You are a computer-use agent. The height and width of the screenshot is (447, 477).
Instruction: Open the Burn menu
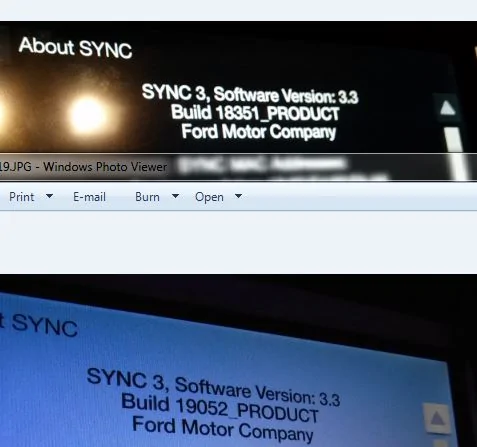[x=147, y=197]
